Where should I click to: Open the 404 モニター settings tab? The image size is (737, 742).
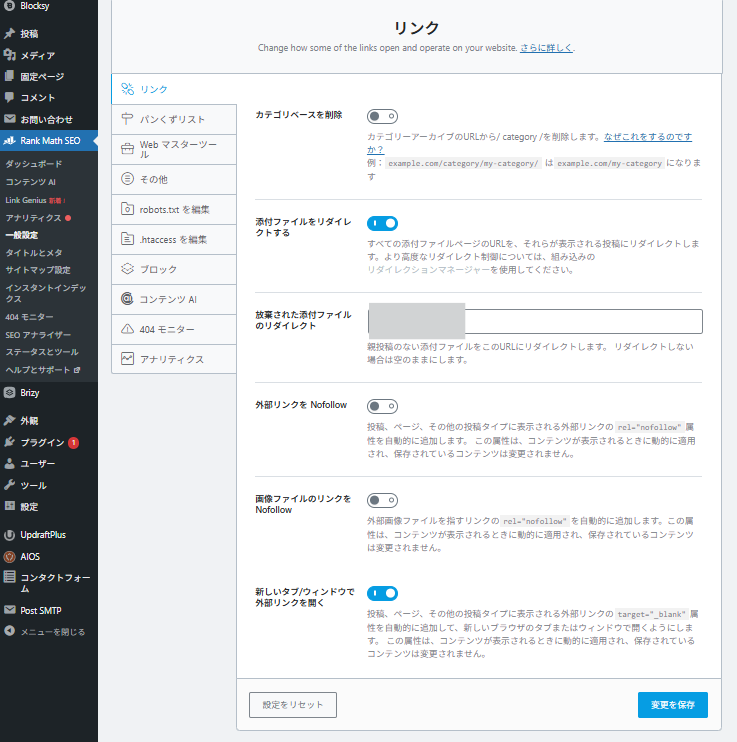(174, 329)
